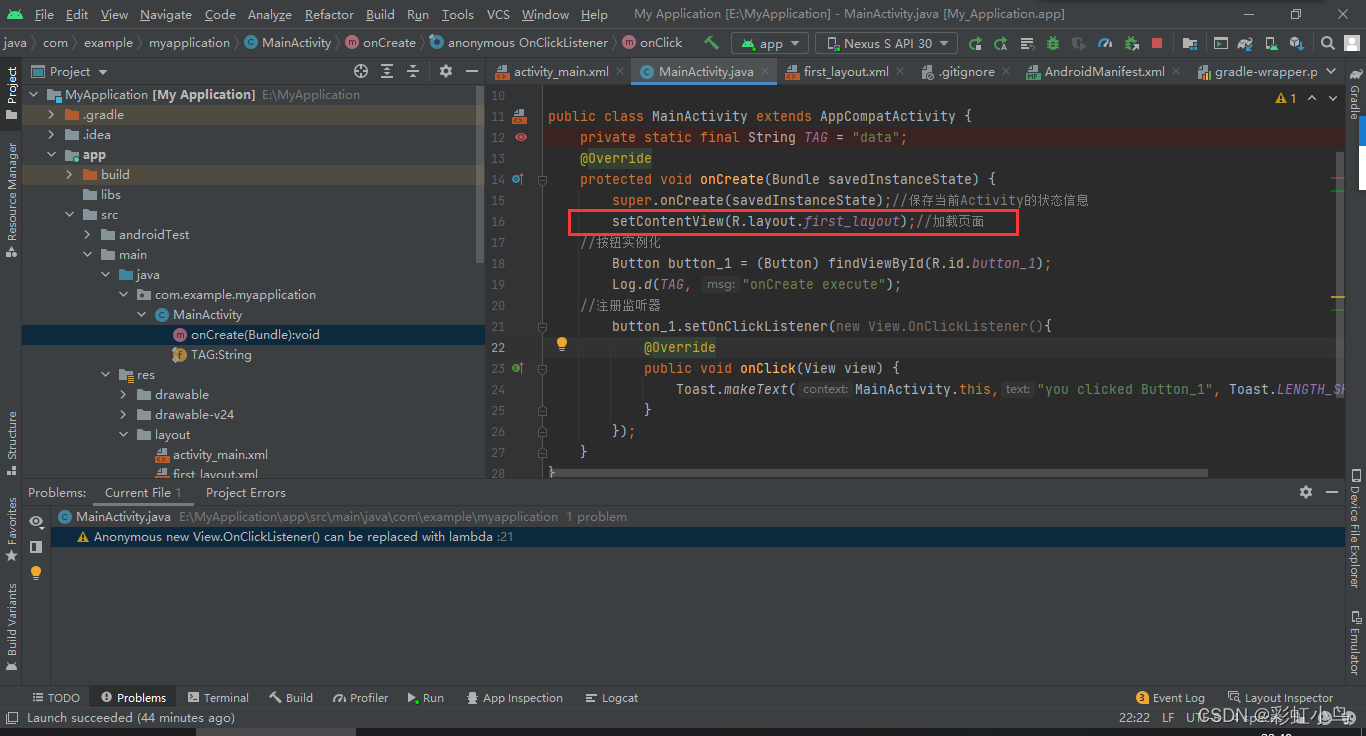The width and height of the screenshot is (1366, 736).
Task: Open Project panel gear options
Action: click(x=446, y=71)
